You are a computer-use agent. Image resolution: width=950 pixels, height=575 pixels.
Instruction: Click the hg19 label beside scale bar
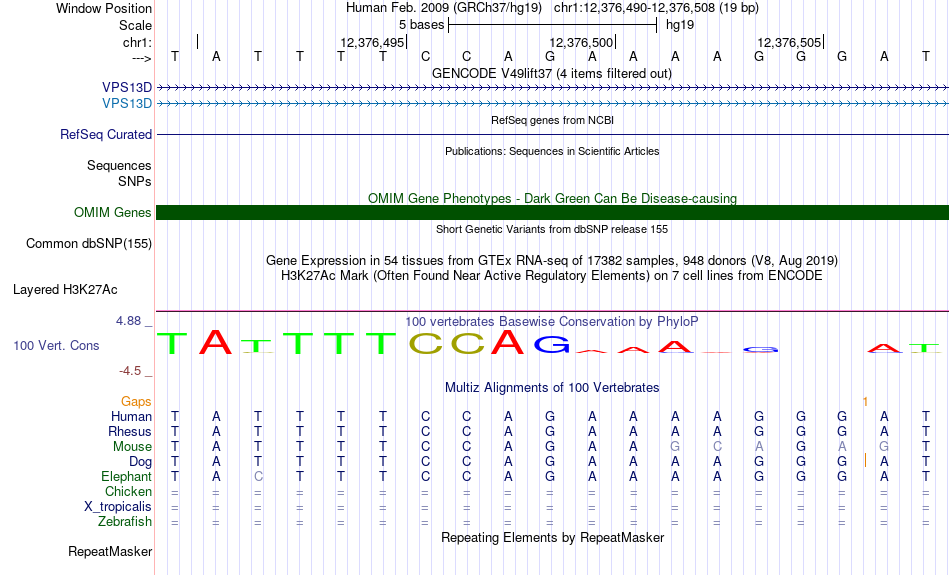point(680,25)
